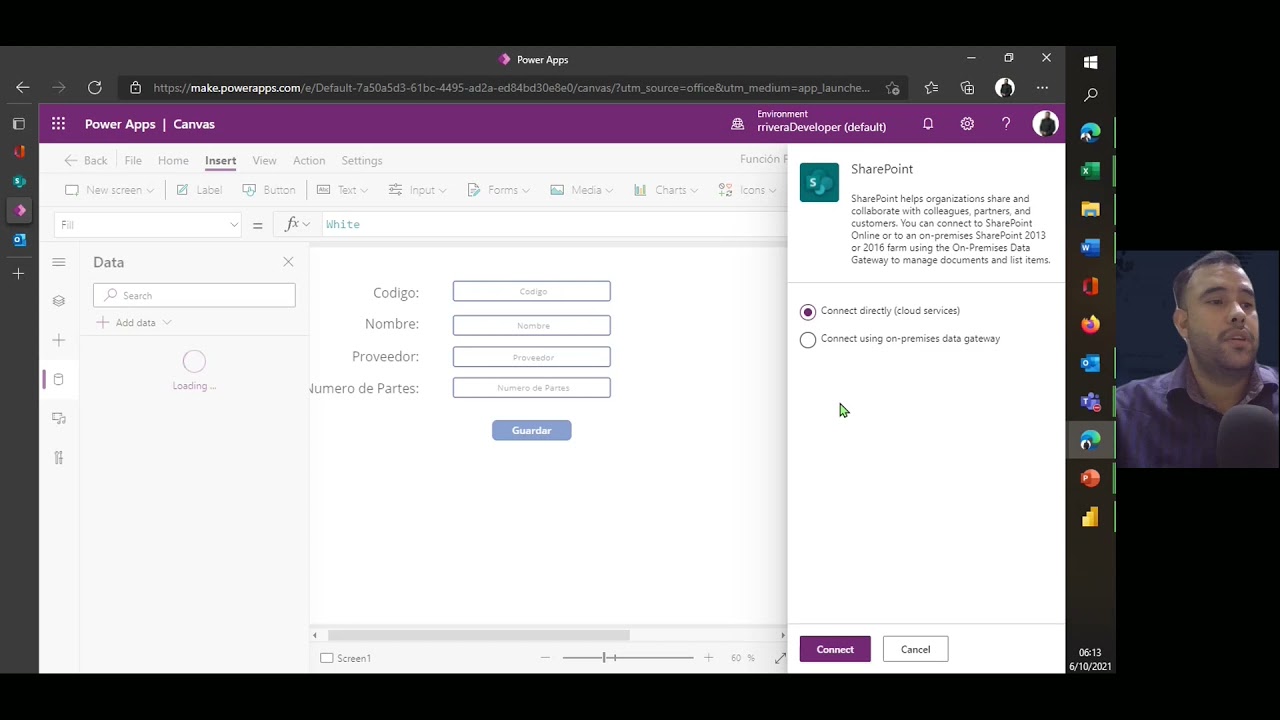Open the browser Favorites list
Viewport: 1280px width, 720px height.
(x=931, y=88)
